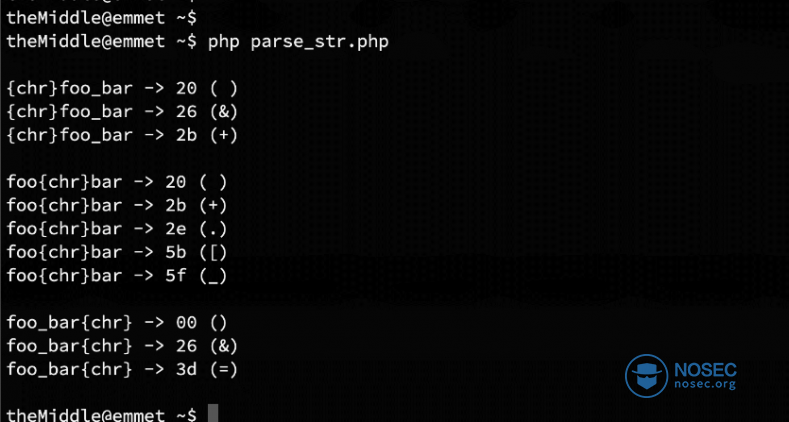Click the 'foo_bar{chr} -> 3d (=)' line

tap(122, 370)
